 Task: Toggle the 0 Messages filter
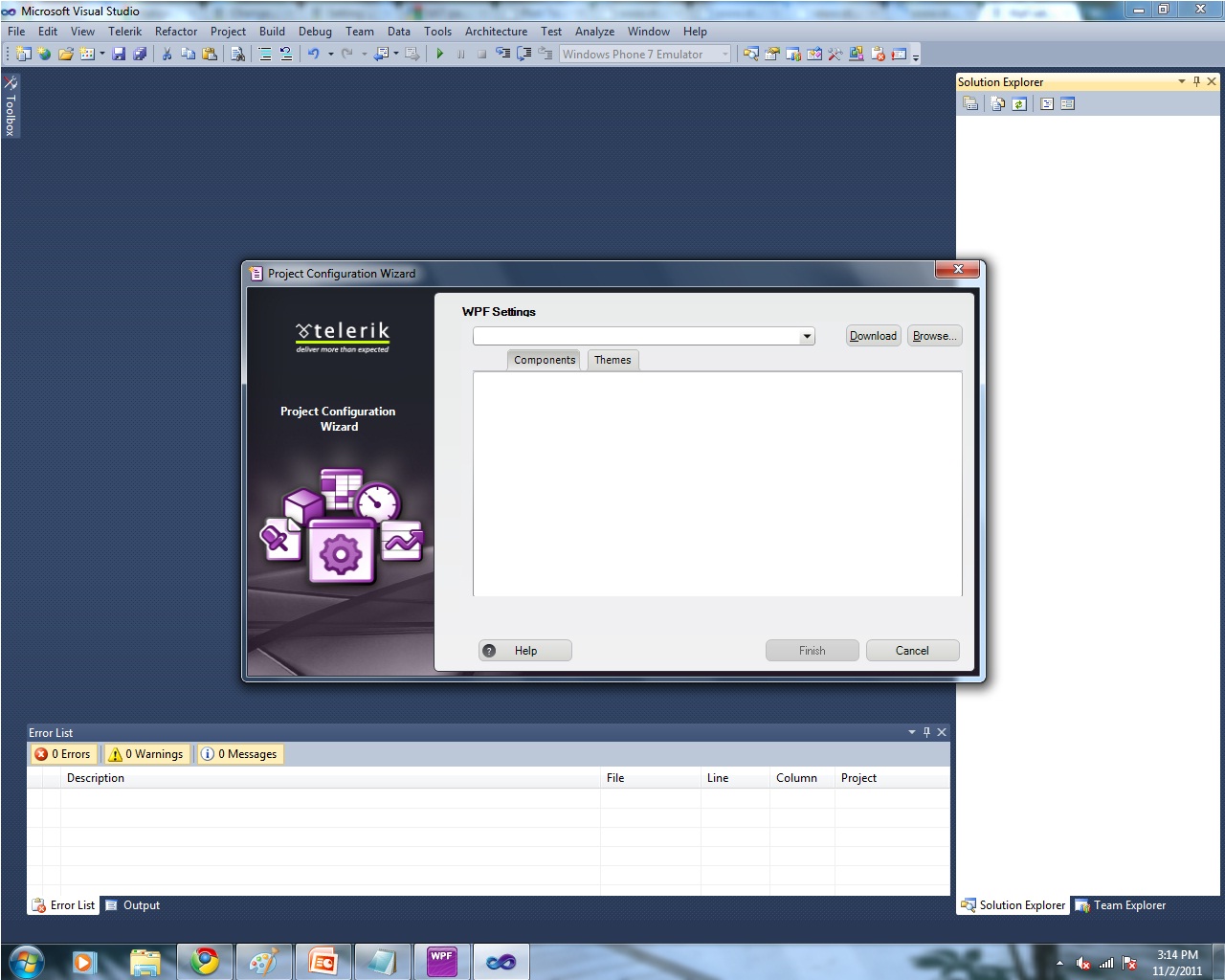click(239, 754)
